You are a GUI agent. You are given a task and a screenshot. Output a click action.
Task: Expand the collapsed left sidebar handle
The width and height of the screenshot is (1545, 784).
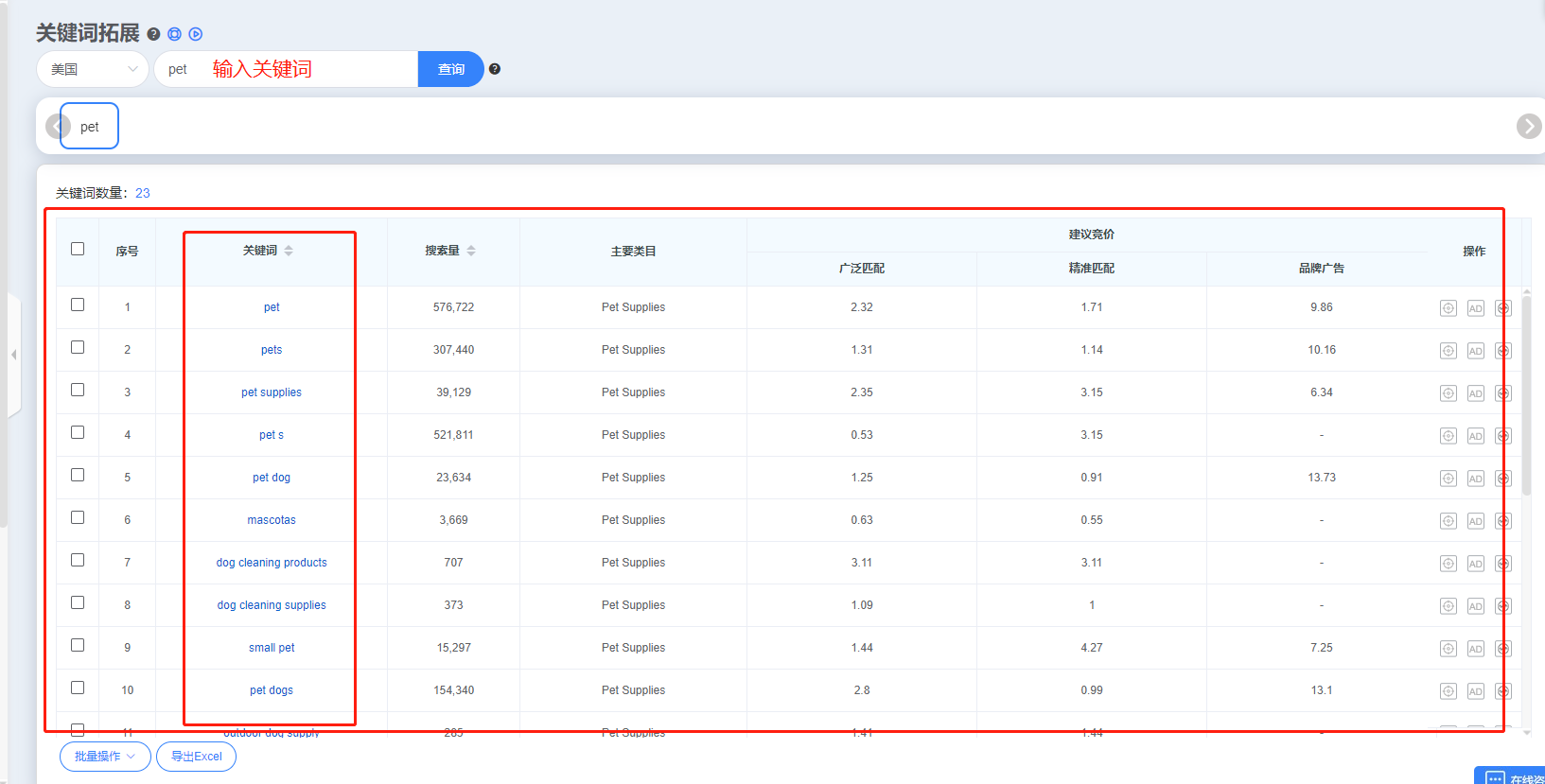(x=13, y=355)
